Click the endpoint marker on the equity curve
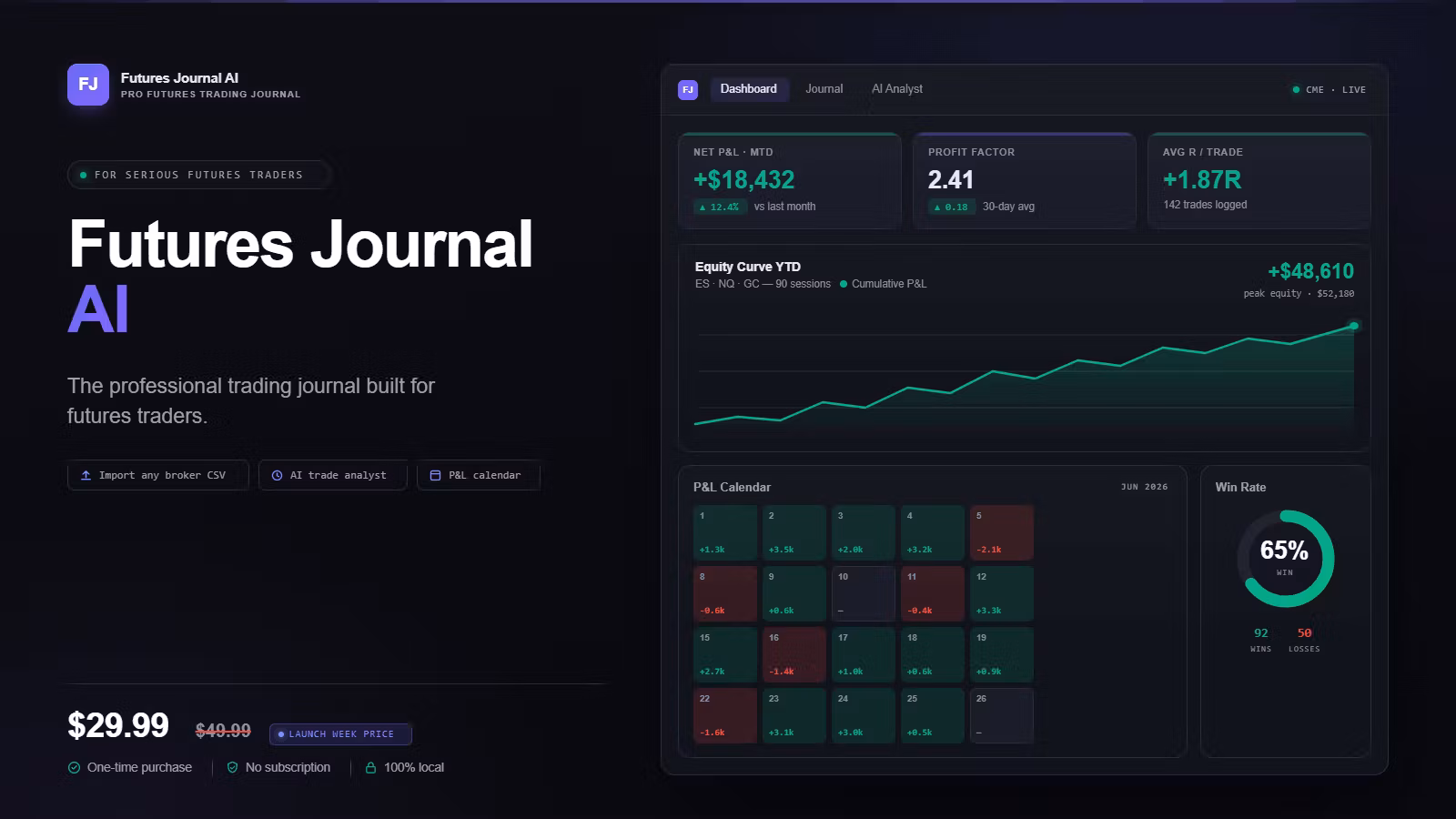The width and height of the screenshot is (1456, 819). 1354,326
